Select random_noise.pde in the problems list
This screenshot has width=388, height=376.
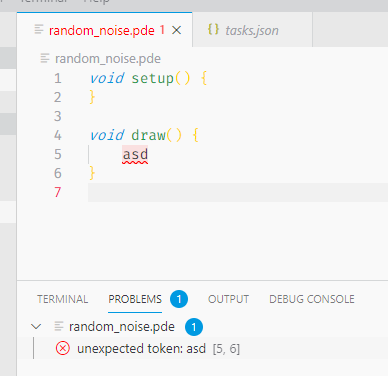click(x=122, y=327)
